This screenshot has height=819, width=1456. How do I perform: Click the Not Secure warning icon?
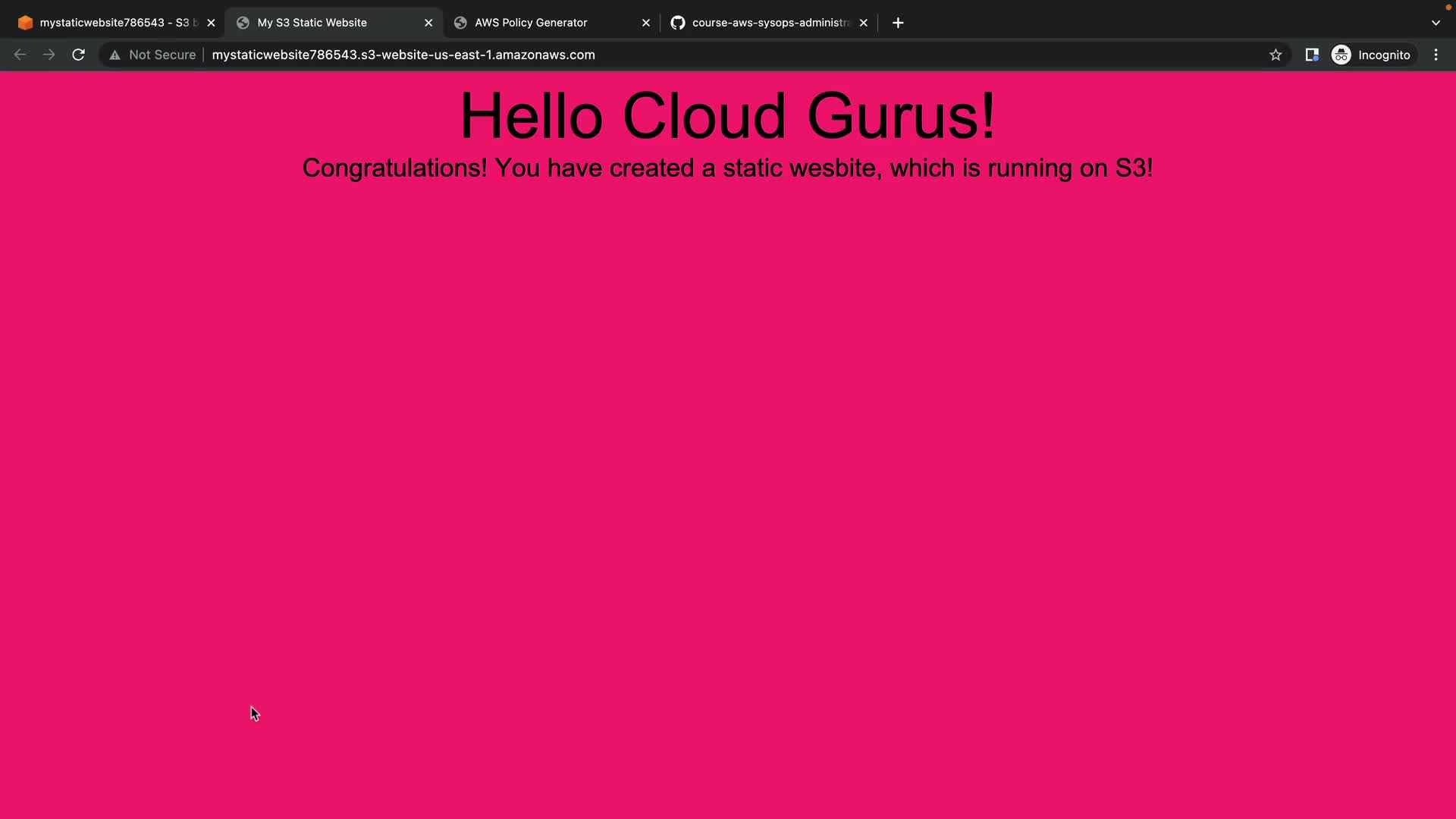(x=115, y=55)
